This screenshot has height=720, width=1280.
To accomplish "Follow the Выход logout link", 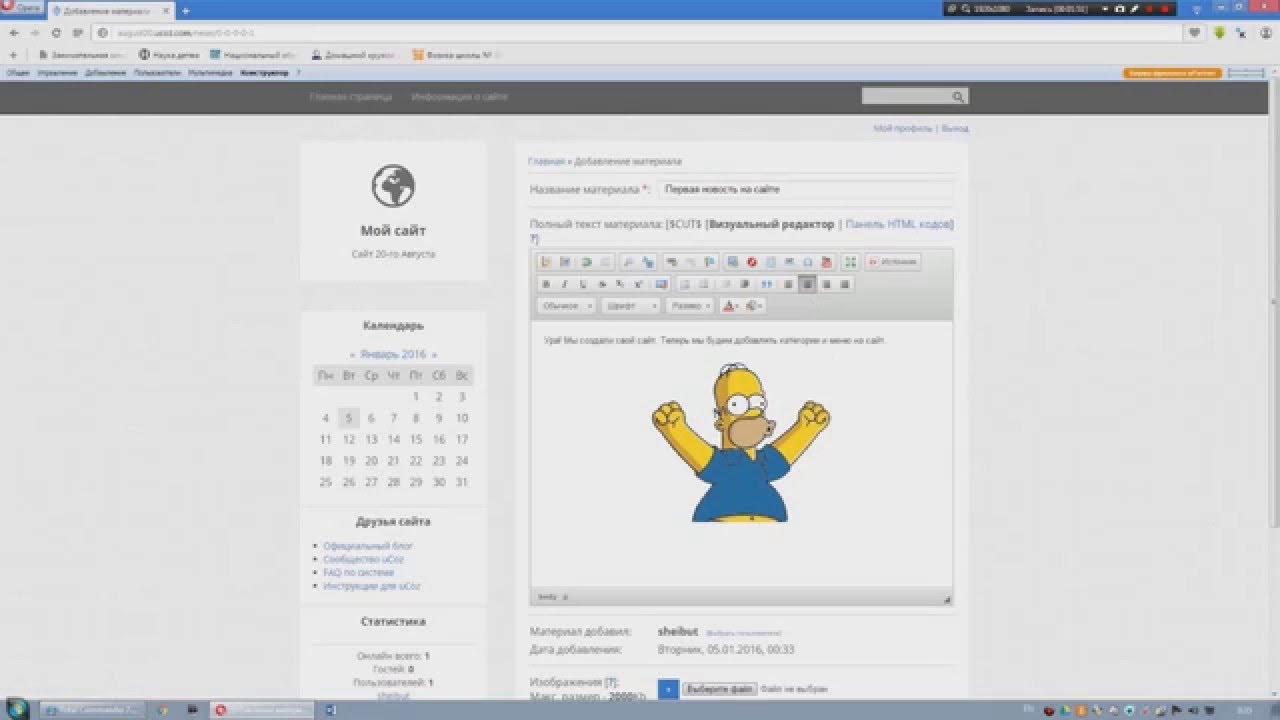I will tap(955, 129).
